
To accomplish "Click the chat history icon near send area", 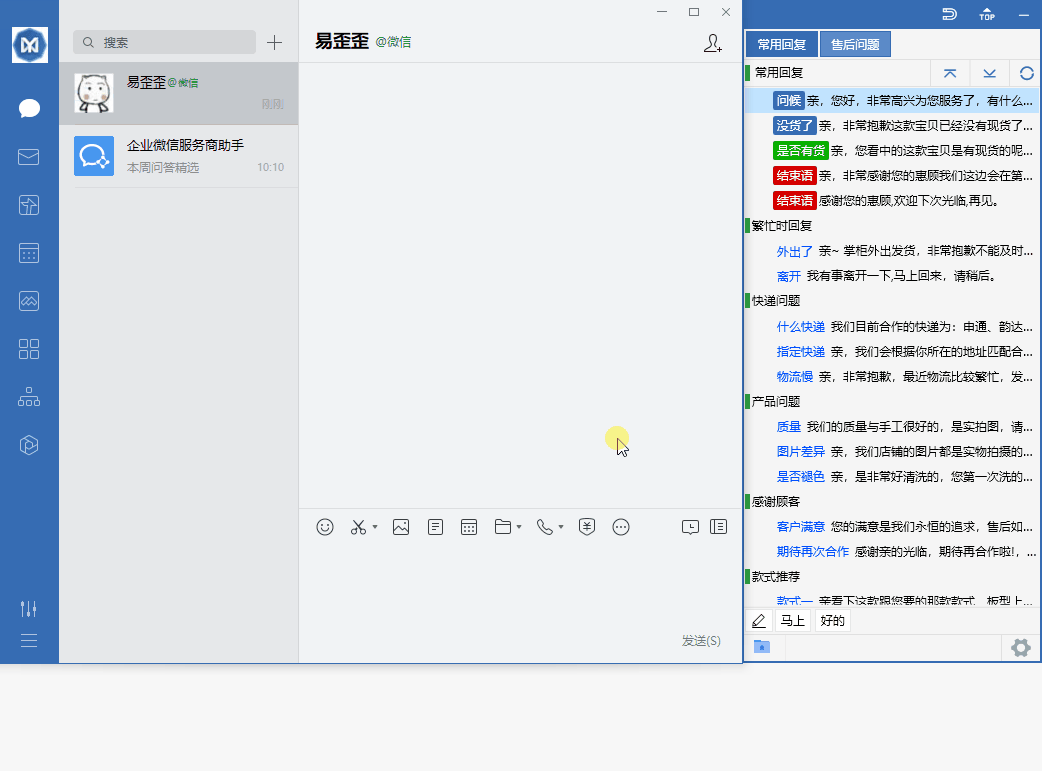I will click(690, 526).
